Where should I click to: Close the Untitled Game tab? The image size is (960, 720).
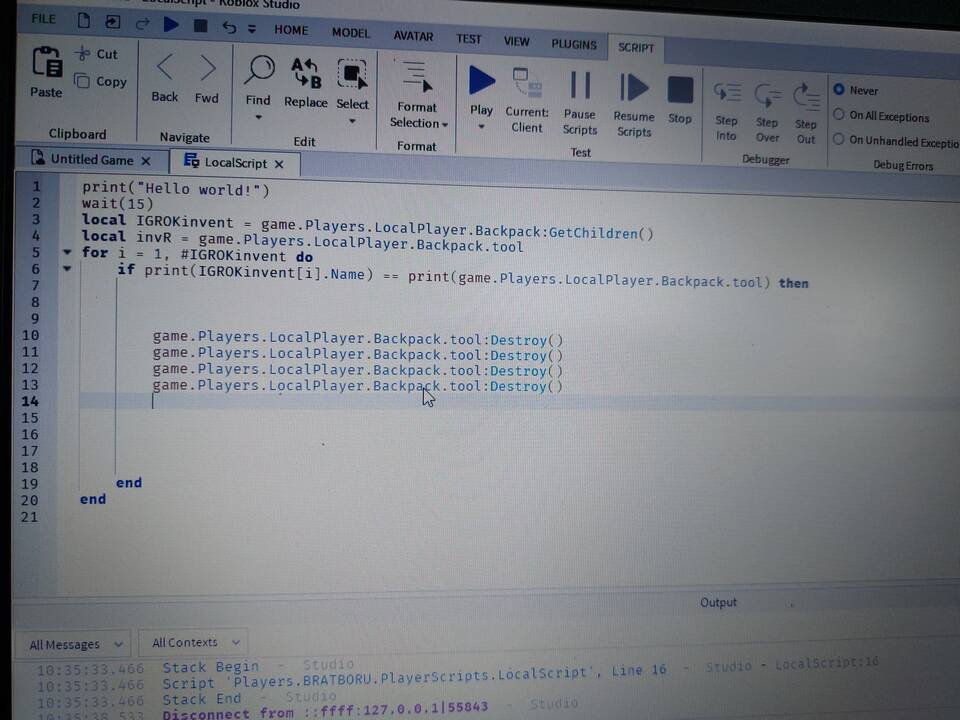click(146, 160)
